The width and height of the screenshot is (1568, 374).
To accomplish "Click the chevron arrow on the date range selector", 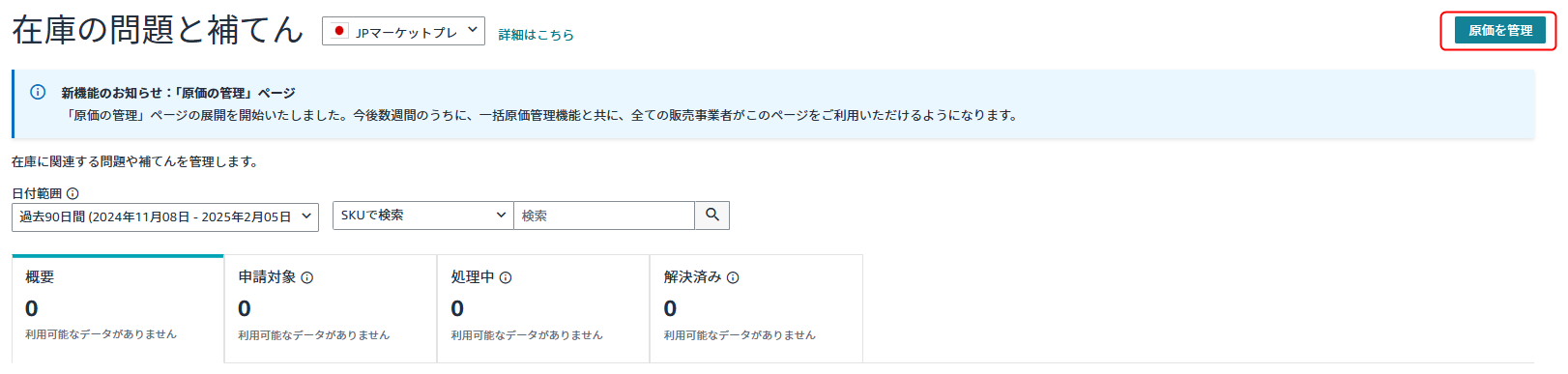I will (306, 216).
